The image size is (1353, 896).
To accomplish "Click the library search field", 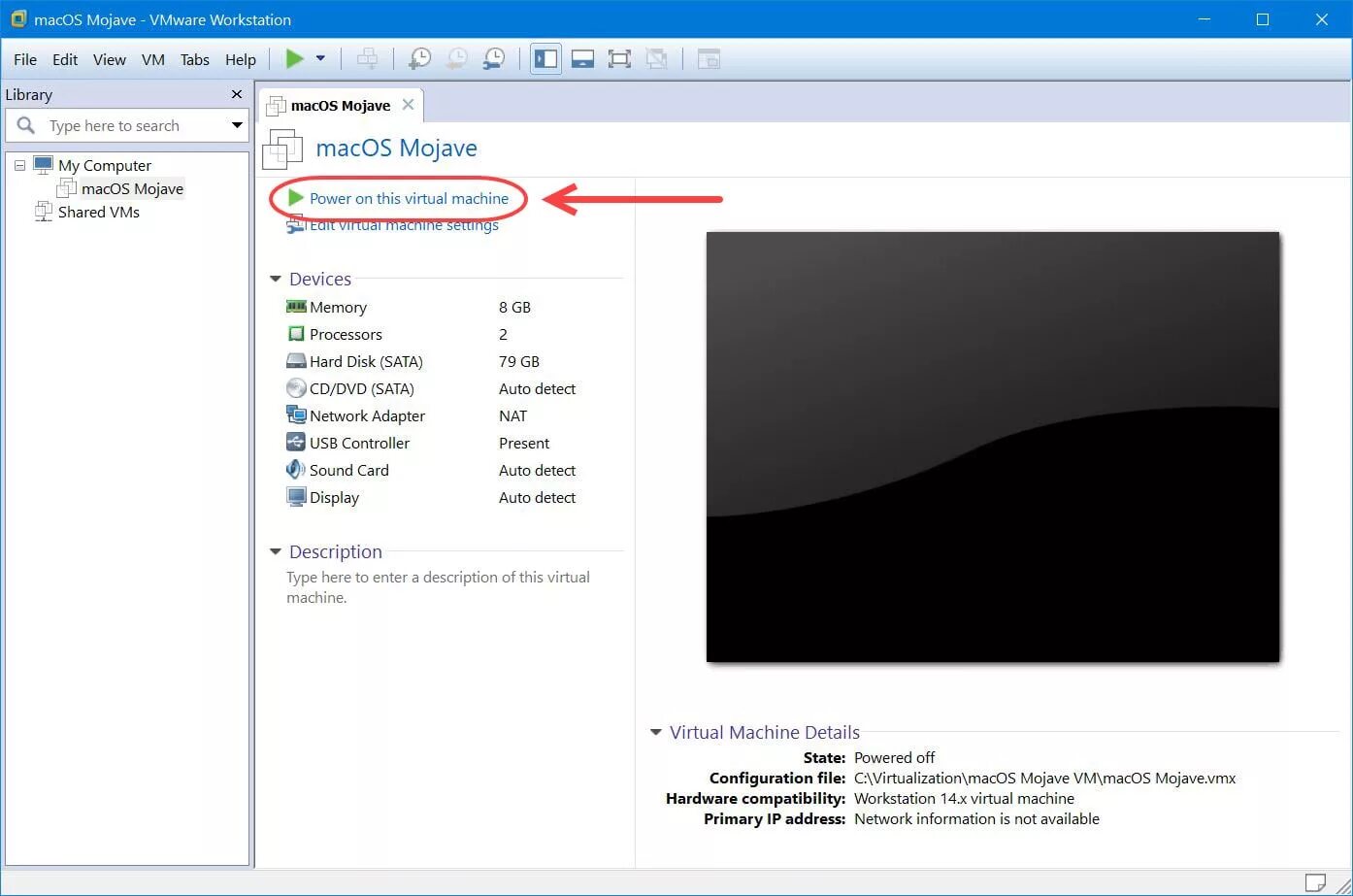I will (126, 125).
